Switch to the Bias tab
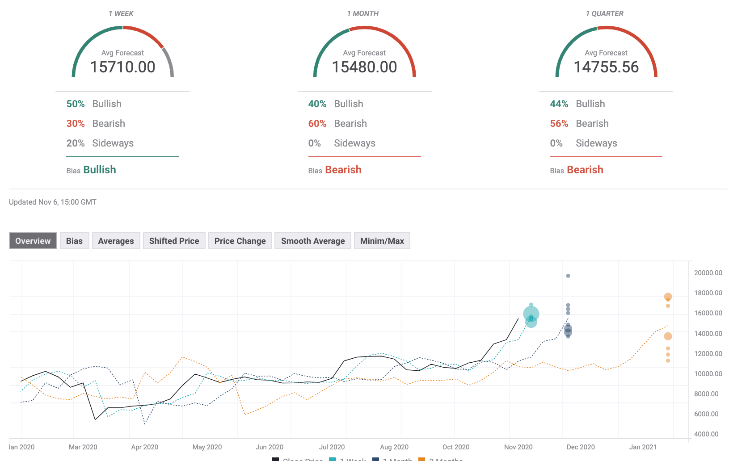The width and height of the screenshot is (750, 461). pos(74,241)
